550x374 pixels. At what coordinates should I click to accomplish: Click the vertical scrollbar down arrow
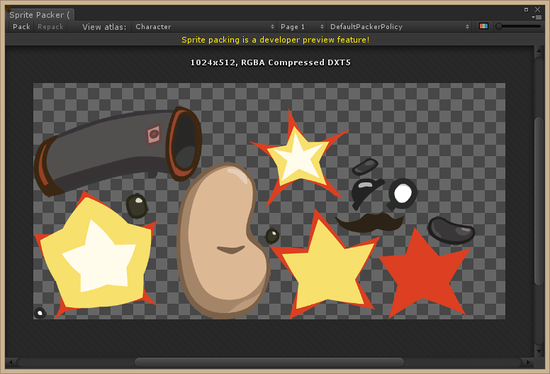coord(539,350)
